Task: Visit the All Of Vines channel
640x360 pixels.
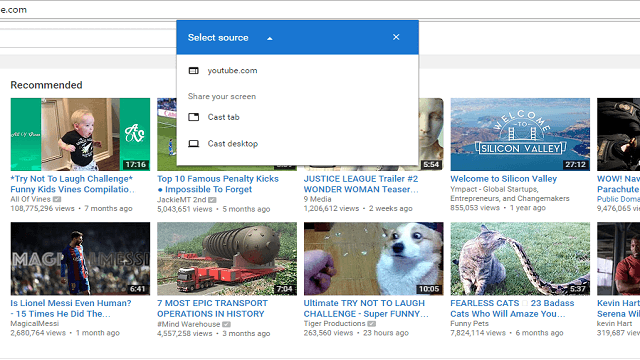Action: click(31, 199)
